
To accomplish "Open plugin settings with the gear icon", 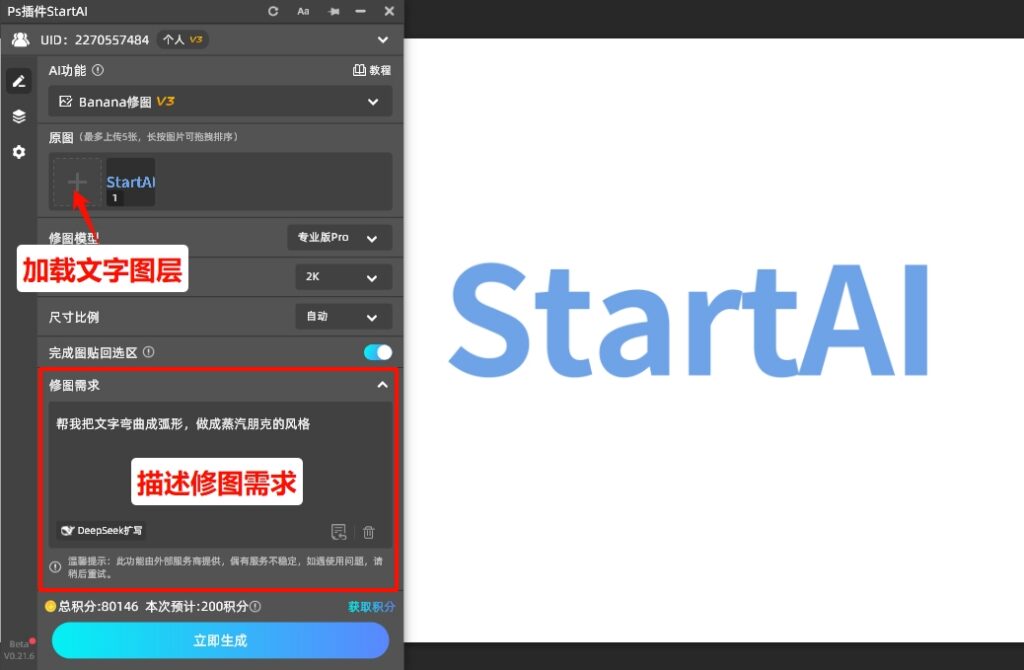I will pyautogui.click(x=18, y=152).
